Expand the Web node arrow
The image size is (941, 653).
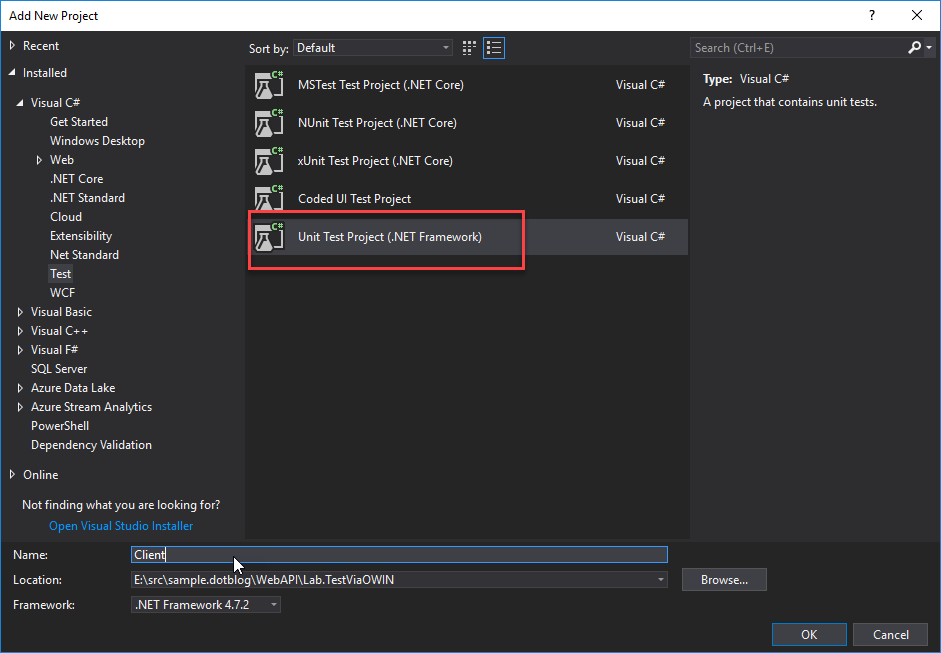(39, 160)
